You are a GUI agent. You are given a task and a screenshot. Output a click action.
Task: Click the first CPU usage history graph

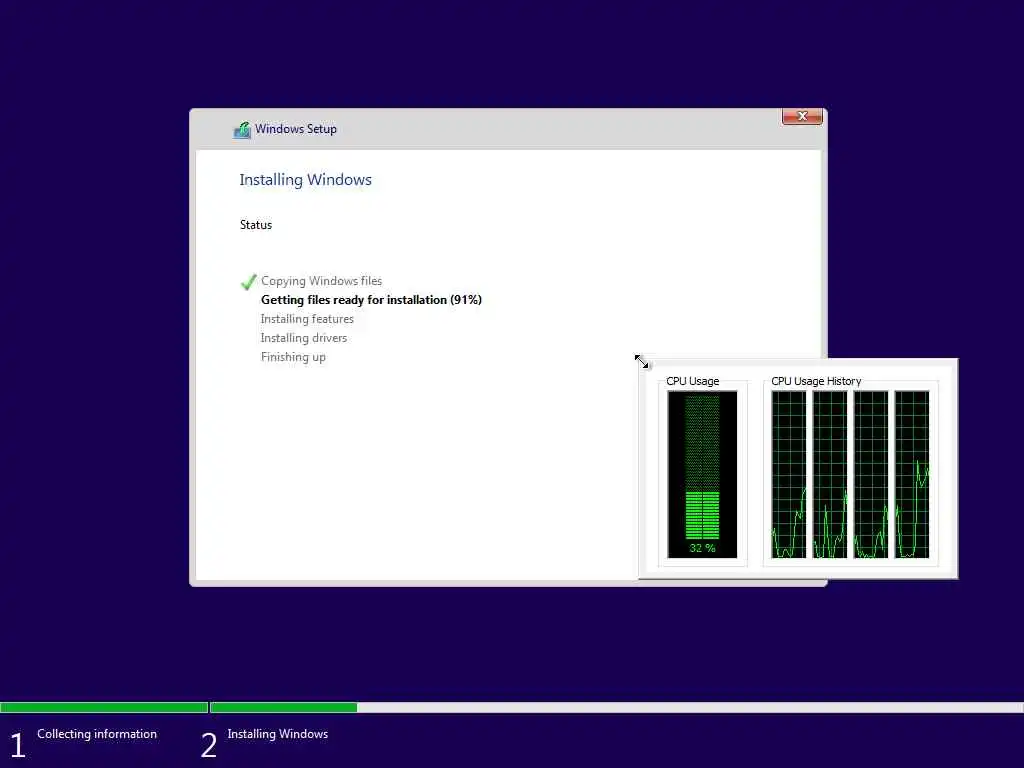[x=789, y=475]
